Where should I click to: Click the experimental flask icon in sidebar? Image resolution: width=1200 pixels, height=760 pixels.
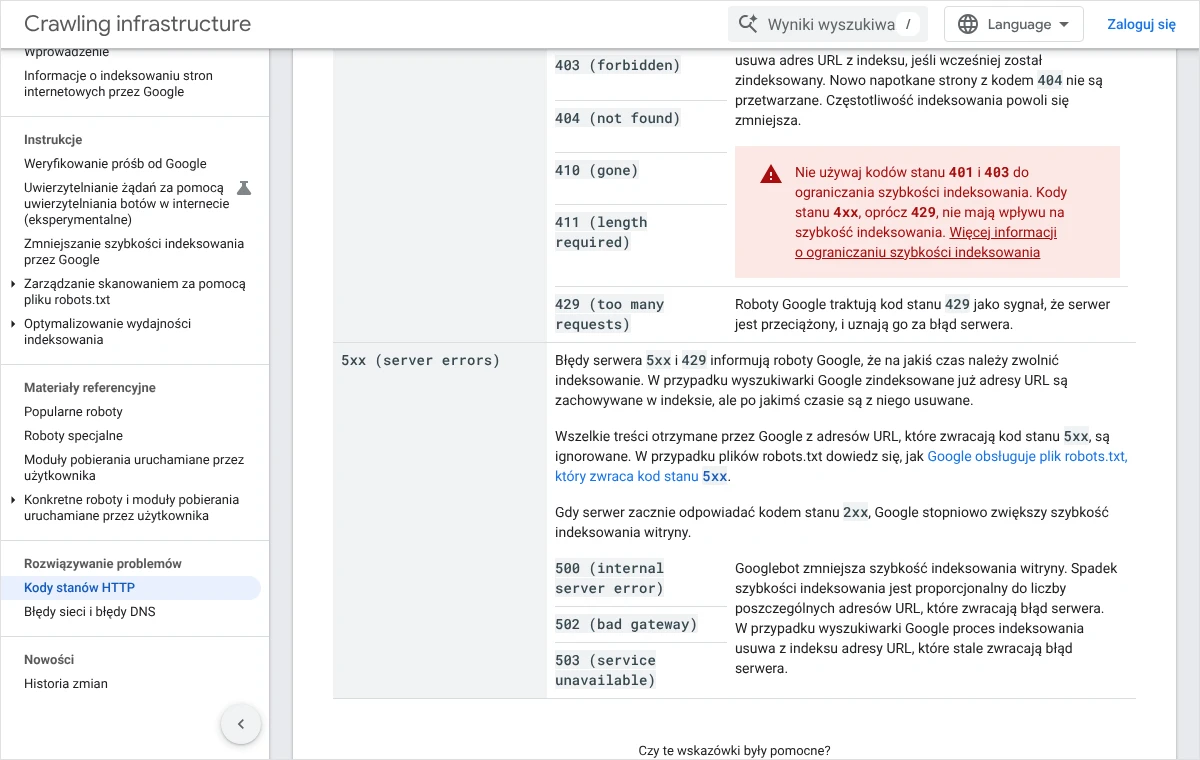coord(243,188)
